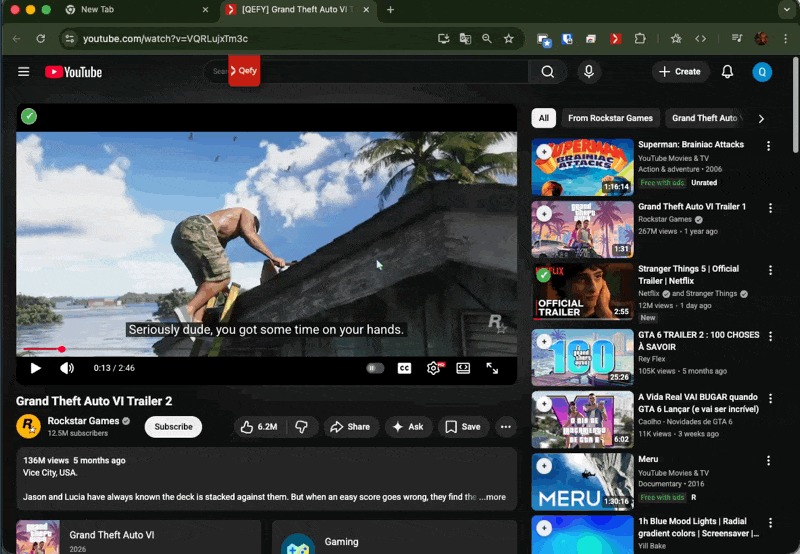Dislike the video
The width and height of the screenshot is (800, 554).
click(302, 427)
